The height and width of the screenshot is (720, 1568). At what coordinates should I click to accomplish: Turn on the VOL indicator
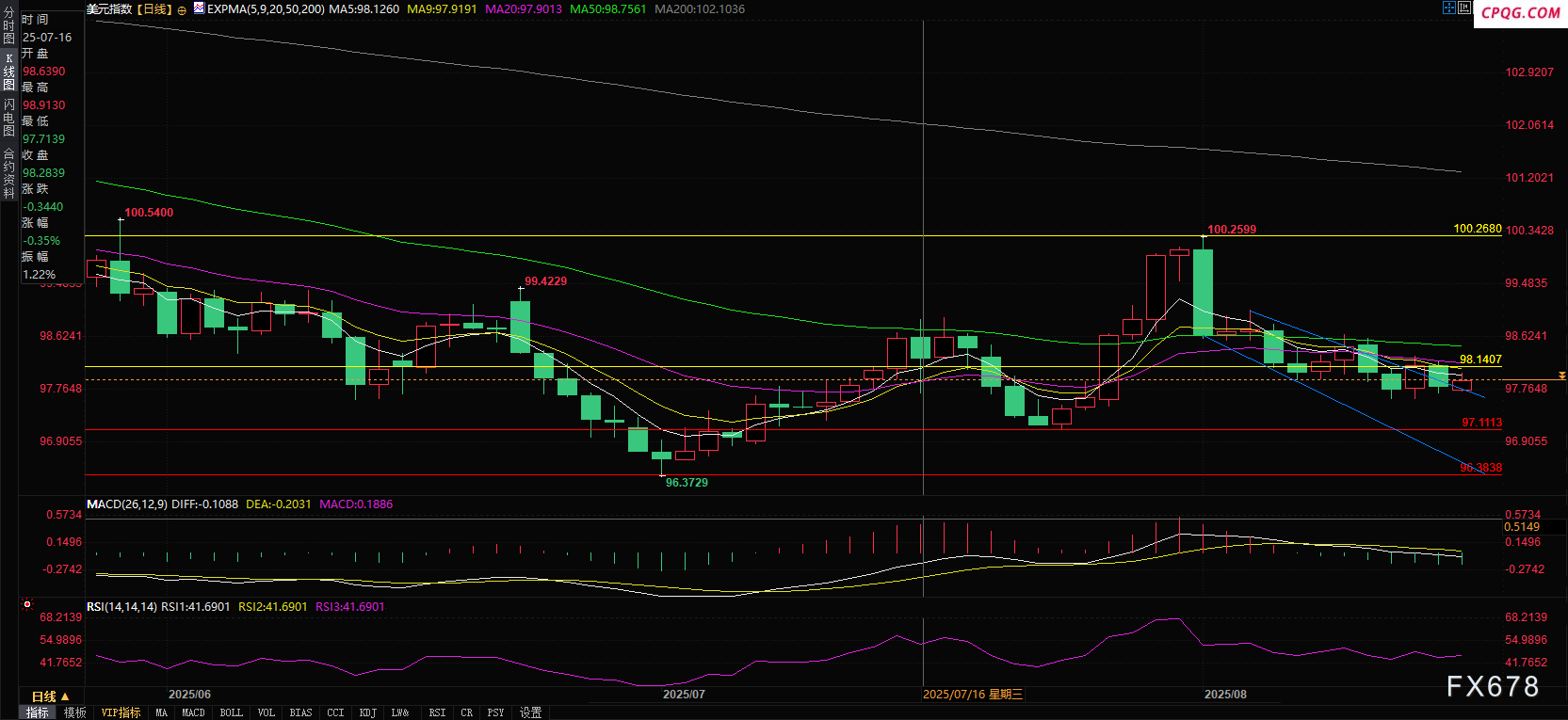[x=267, y=712]
